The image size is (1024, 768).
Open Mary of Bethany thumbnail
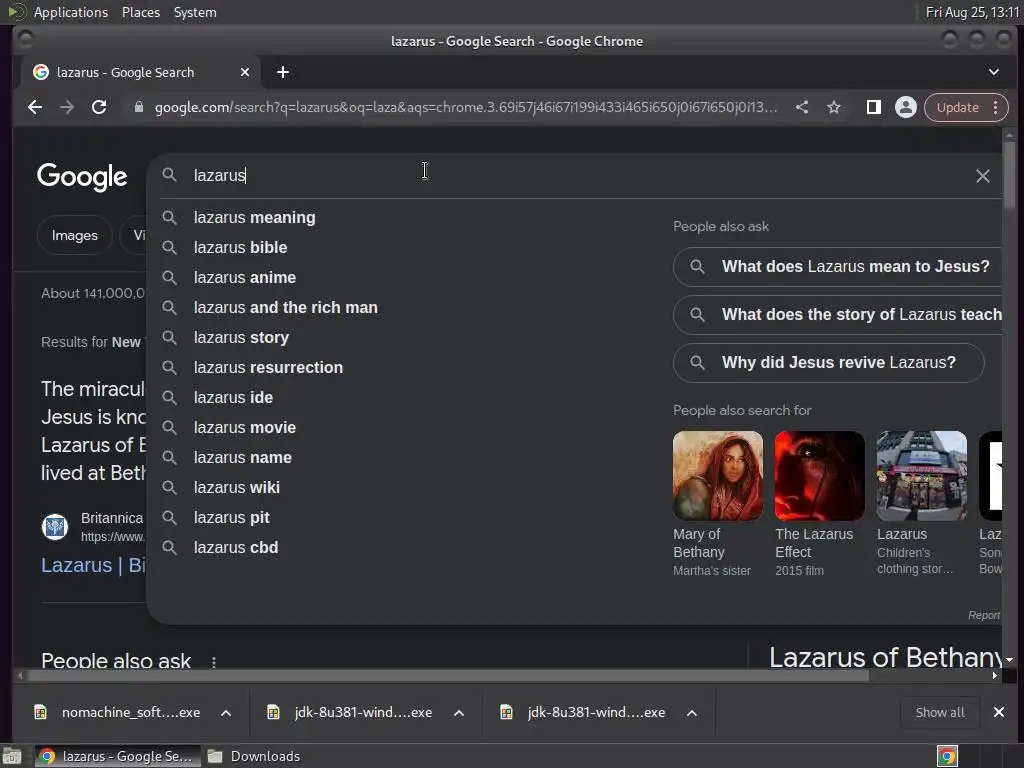(718, 475)
